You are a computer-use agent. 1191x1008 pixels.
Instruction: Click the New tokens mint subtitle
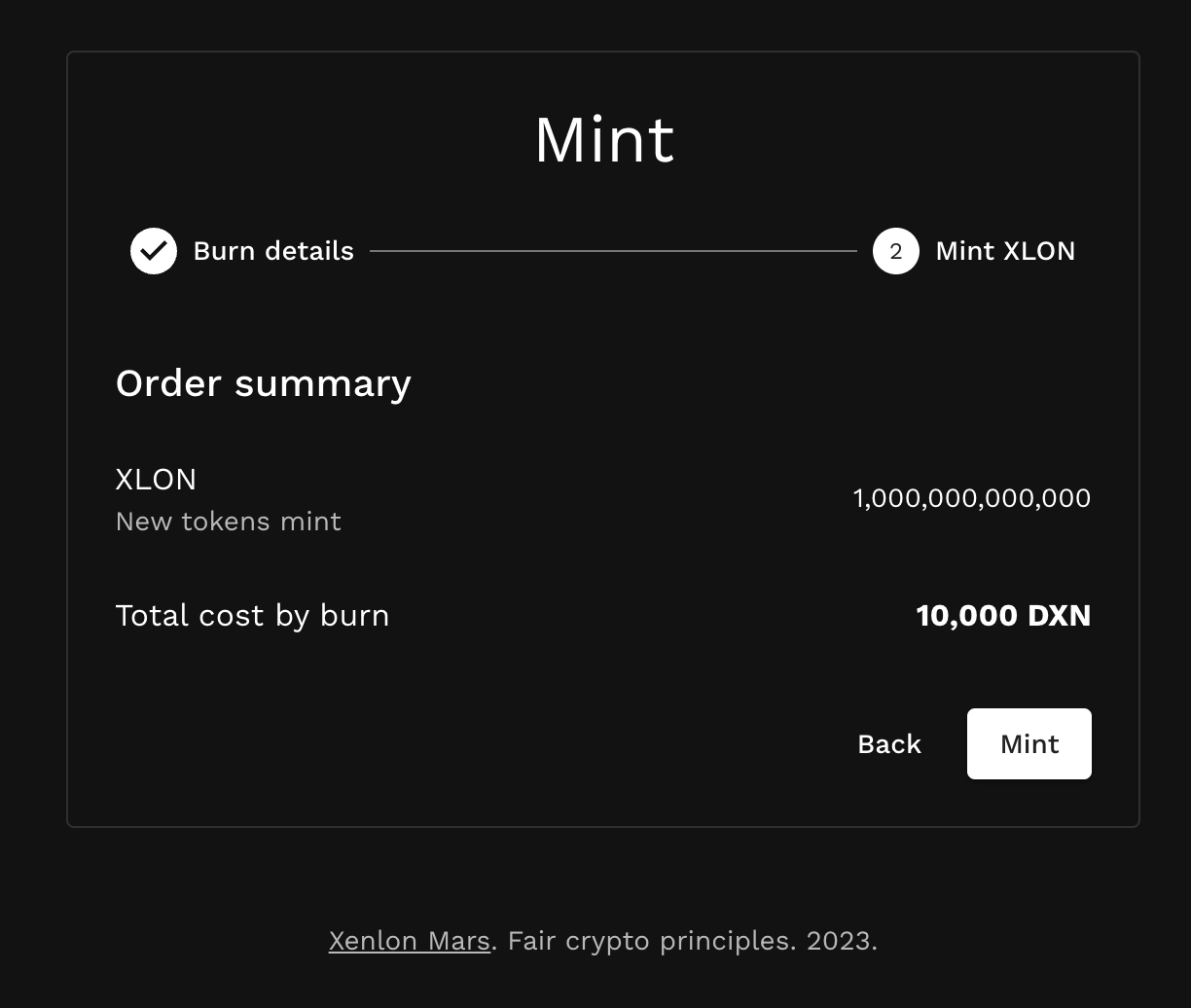tap(228, 522)
